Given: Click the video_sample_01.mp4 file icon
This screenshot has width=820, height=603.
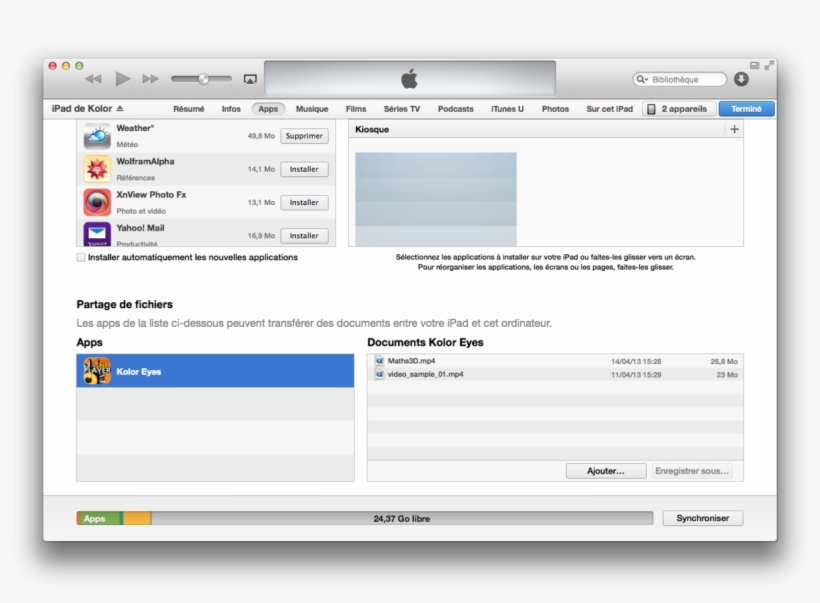Looking at the screenshot, I should 380,374.
